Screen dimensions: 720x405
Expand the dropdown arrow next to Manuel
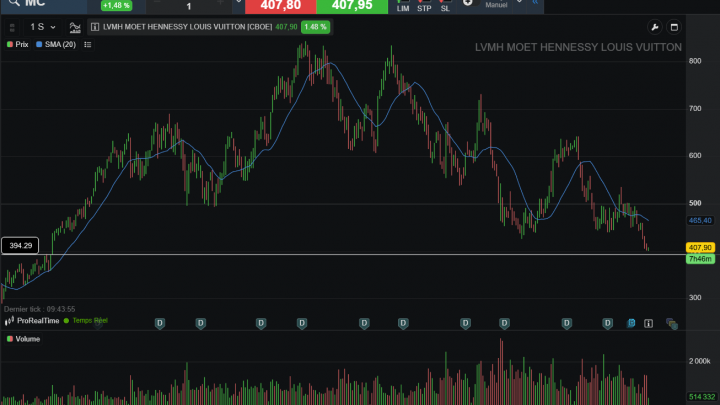(x=519, y=2)
